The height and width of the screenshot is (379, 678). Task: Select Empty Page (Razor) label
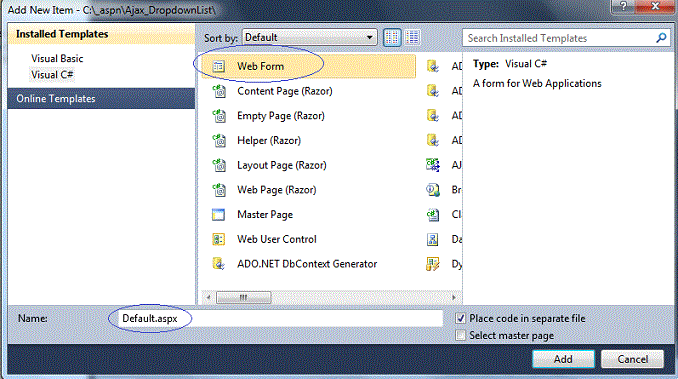(x=281, y=116)
